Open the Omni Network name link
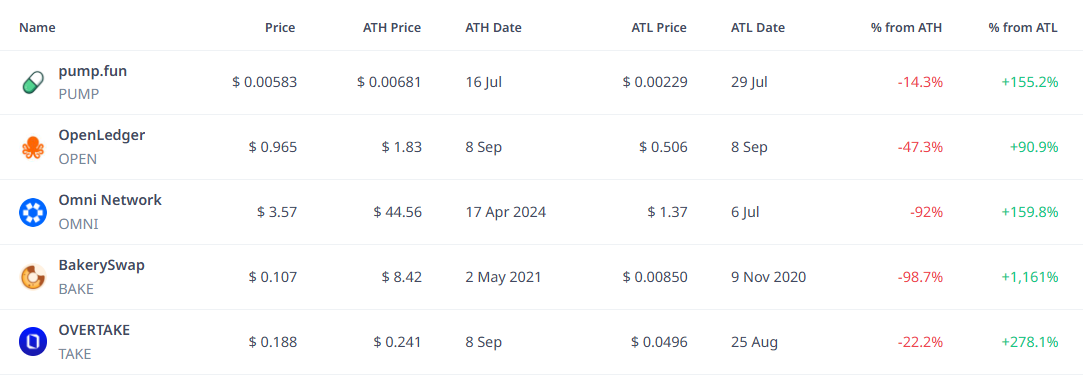This screenshot has height=375, width=1083. (x=110, y=200)
